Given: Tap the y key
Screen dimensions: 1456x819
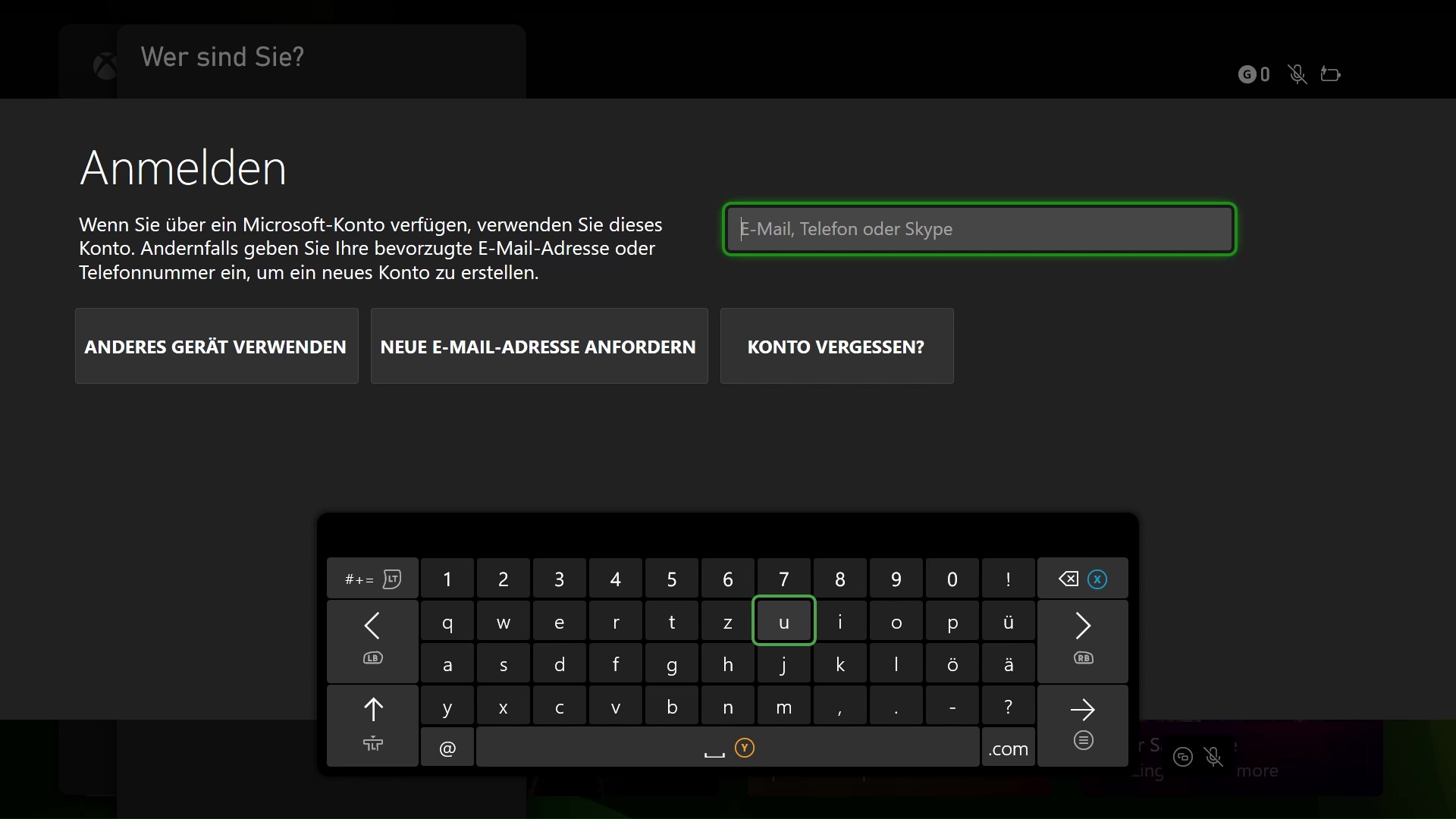Looking at the screenshot, I should [x=447, y=706].
